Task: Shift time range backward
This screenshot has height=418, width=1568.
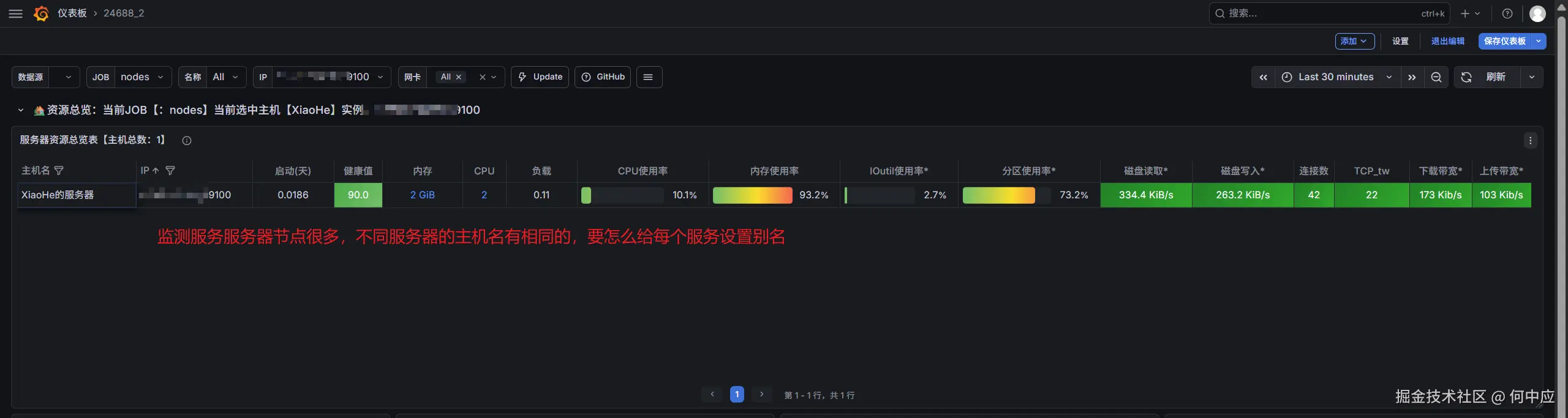Action: click(1263, 77)
